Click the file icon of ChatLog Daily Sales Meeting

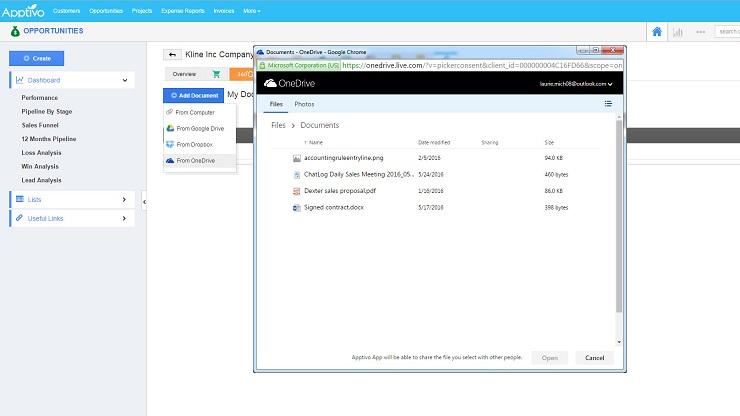(x=296, y=175)
